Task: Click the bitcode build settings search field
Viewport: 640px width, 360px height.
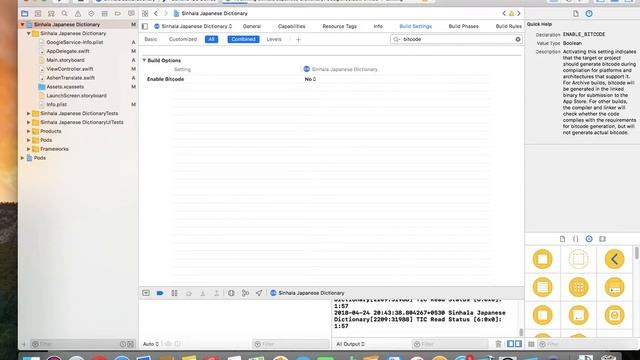Action: (456, 39)
